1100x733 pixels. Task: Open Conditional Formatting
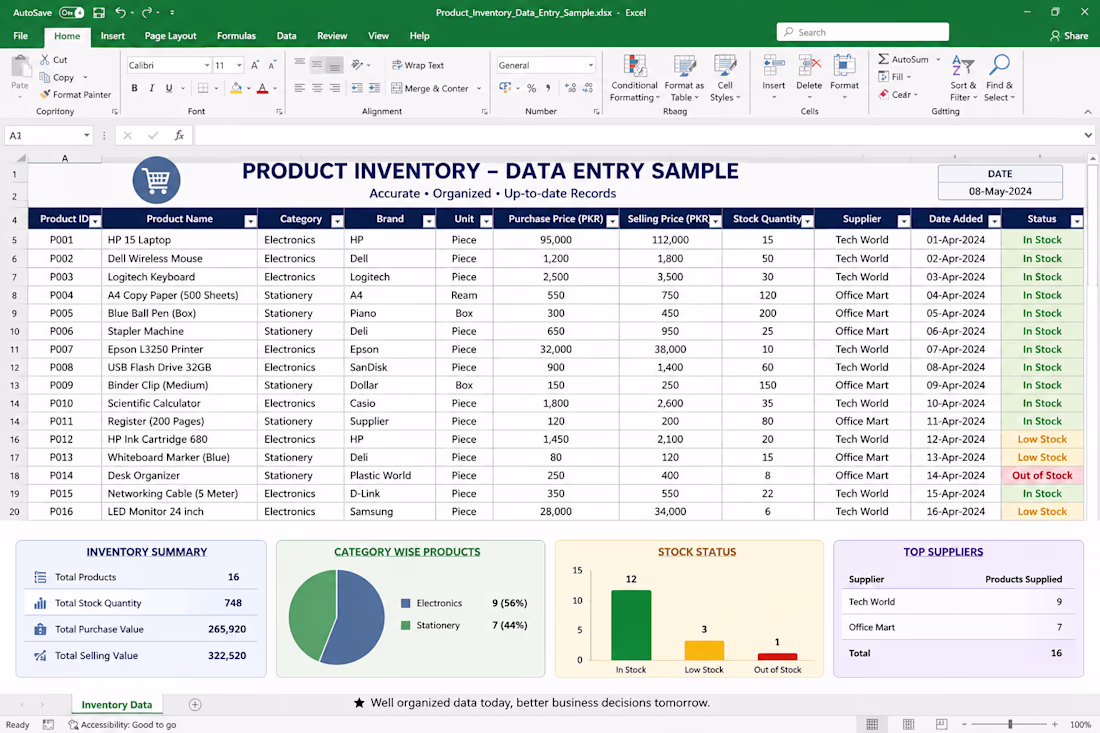pyautogui.click(x=634, y=78)
